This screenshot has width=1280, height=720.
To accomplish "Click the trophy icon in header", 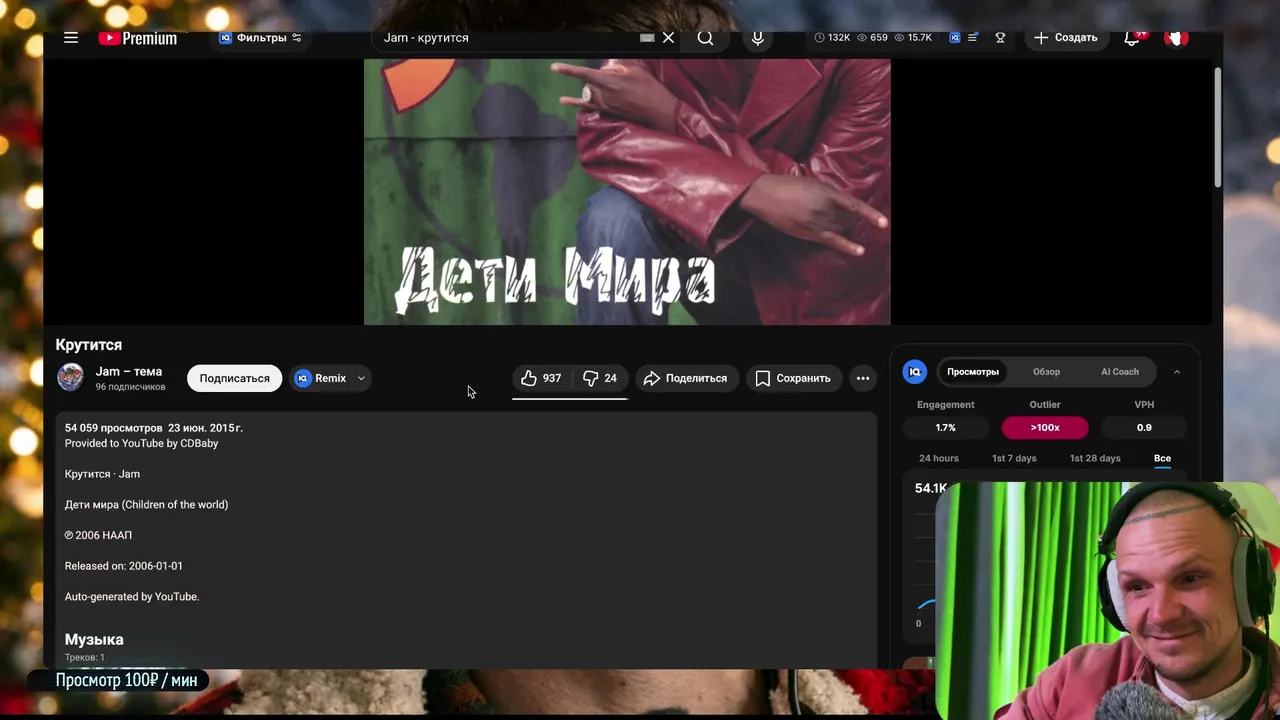I will tap(1000, 38).
